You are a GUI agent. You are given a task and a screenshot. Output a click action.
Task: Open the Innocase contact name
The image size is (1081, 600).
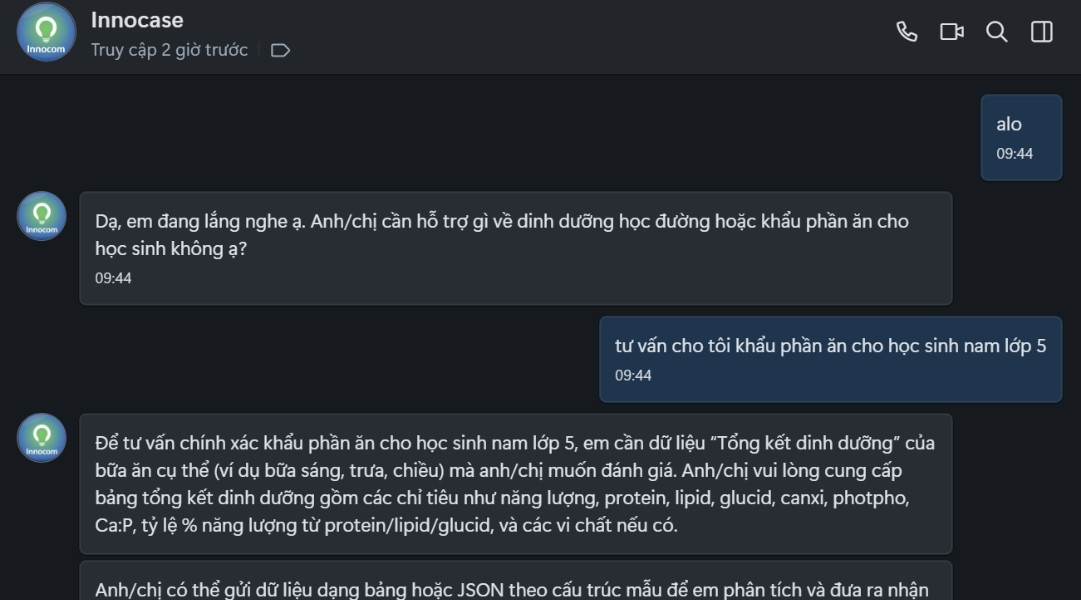point(136,18)
